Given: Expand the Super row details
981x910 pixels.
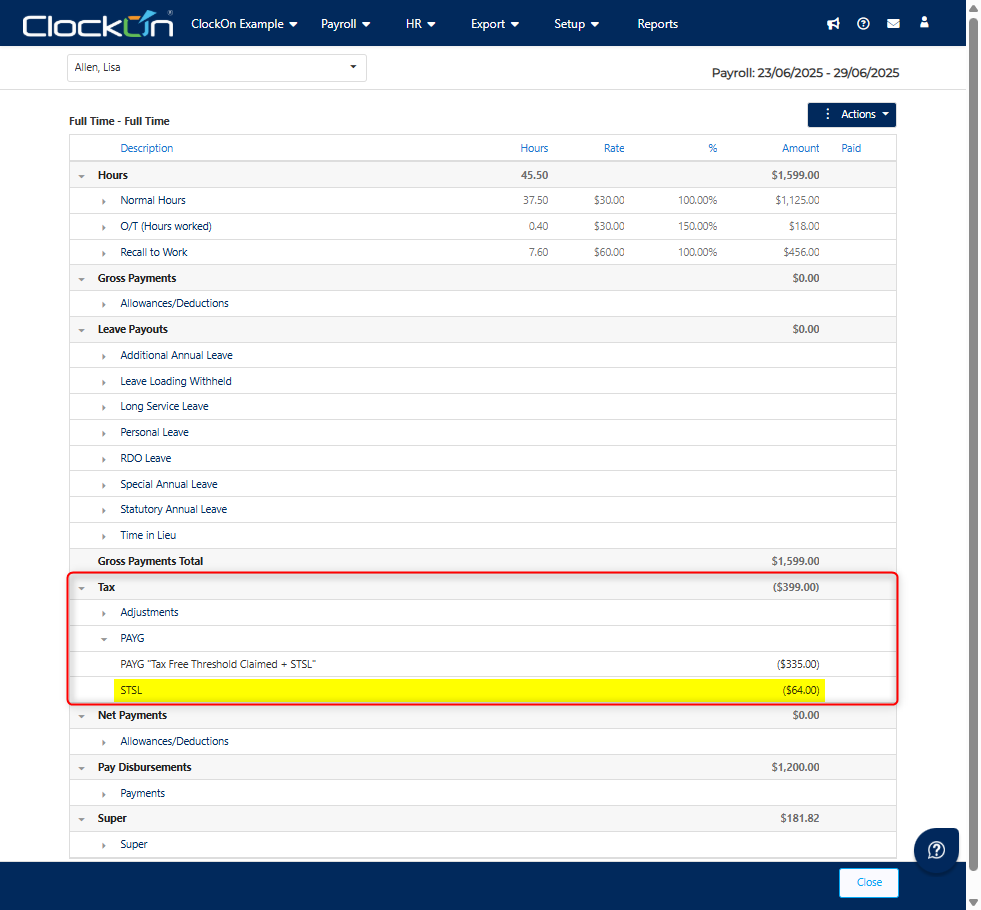Looking at the screenshot, I should point(103,845).
